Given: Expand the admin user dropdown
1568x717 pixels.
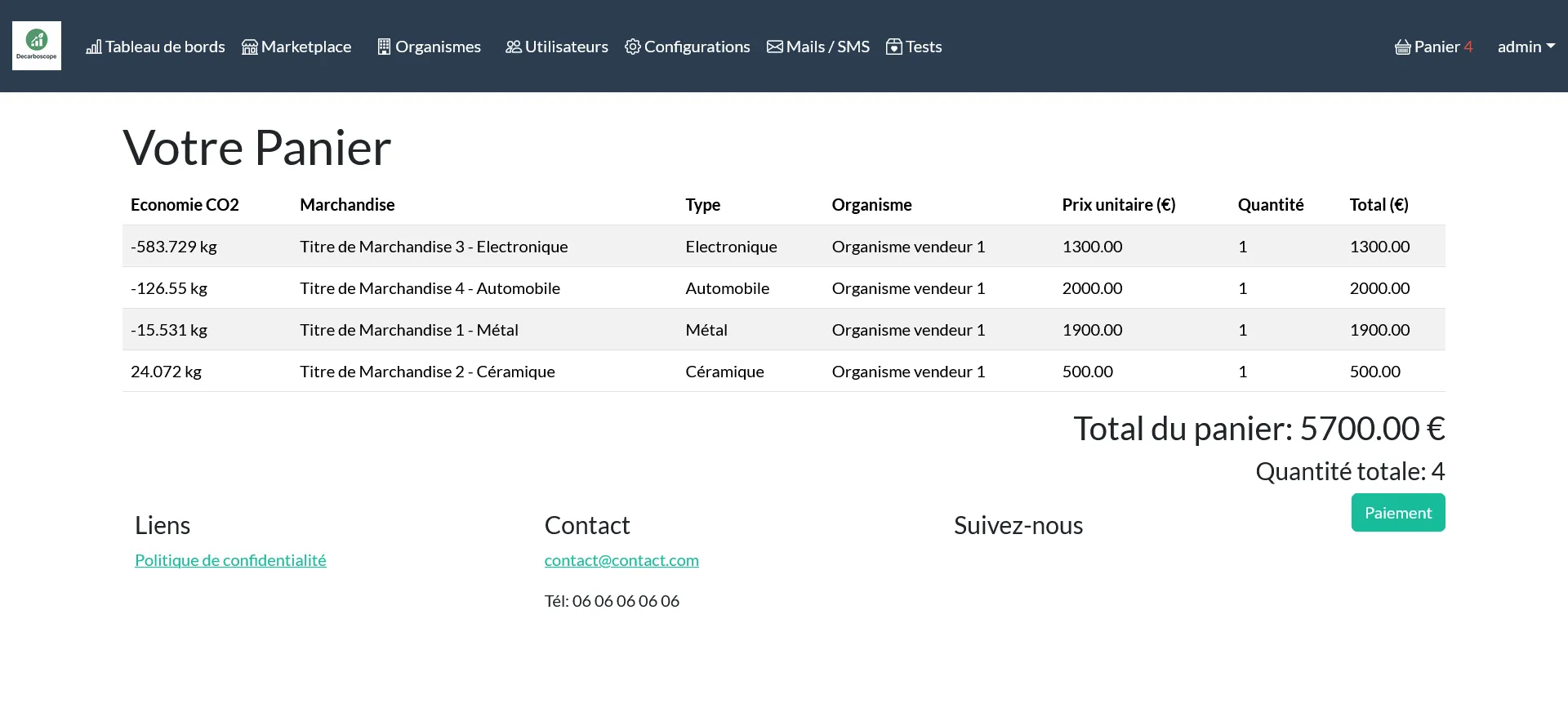Looking at the screenshot, I should [1525, 47].
